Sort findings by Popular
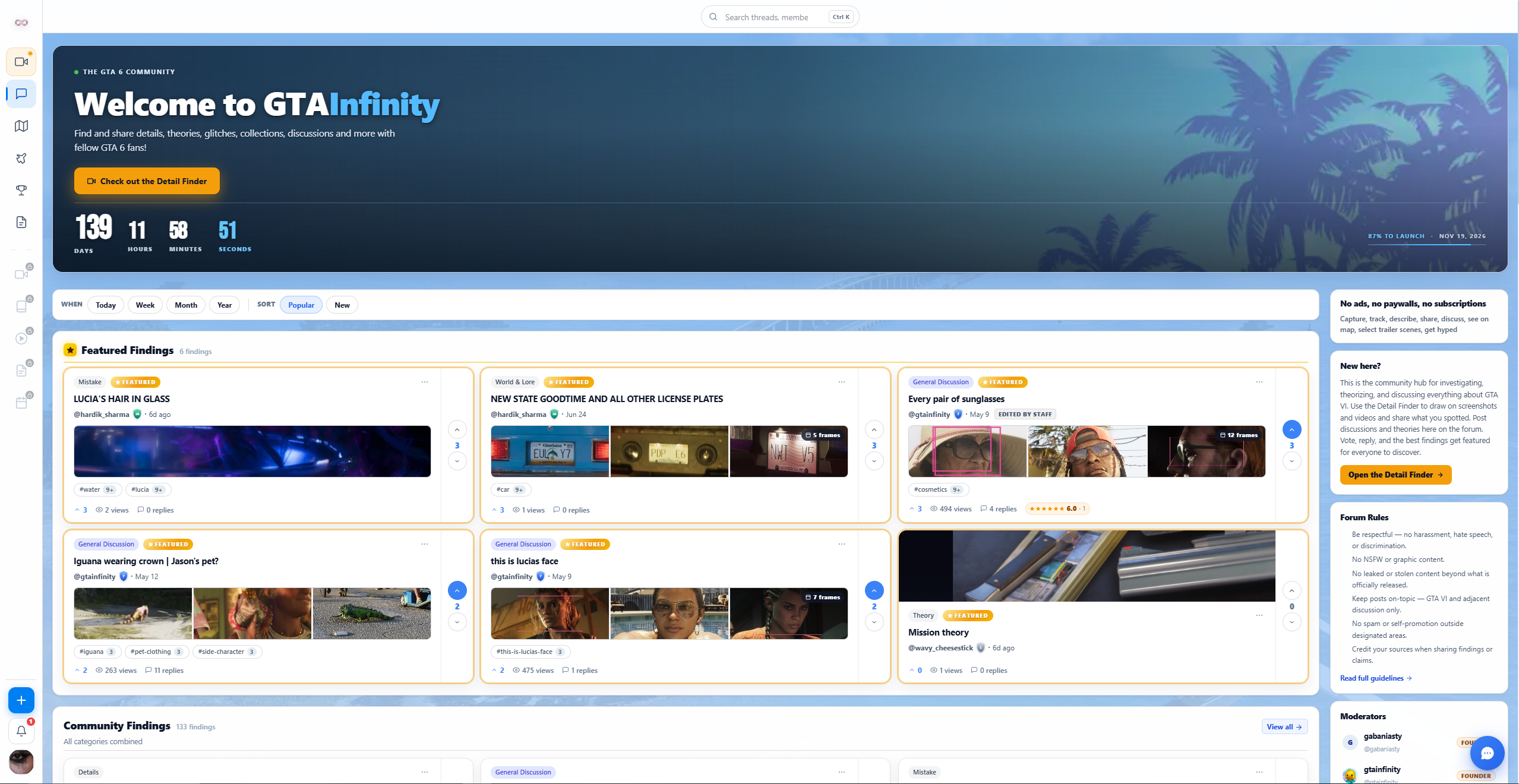 [x=301, y=305]
